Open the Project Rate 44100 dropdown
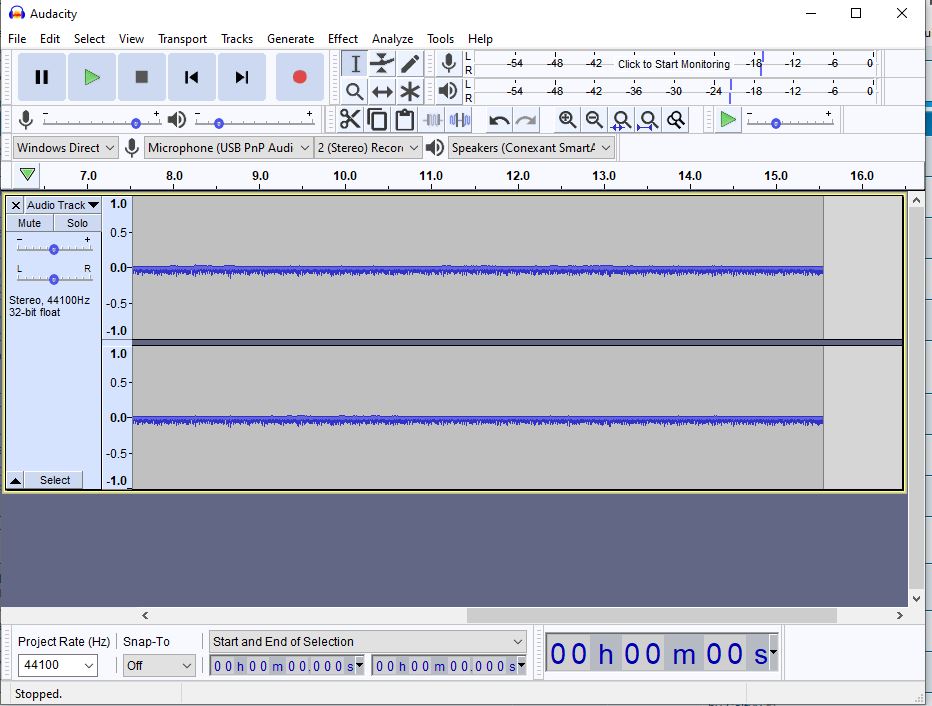The height and width of the screenshot is (706, 932). click(57, 665)
